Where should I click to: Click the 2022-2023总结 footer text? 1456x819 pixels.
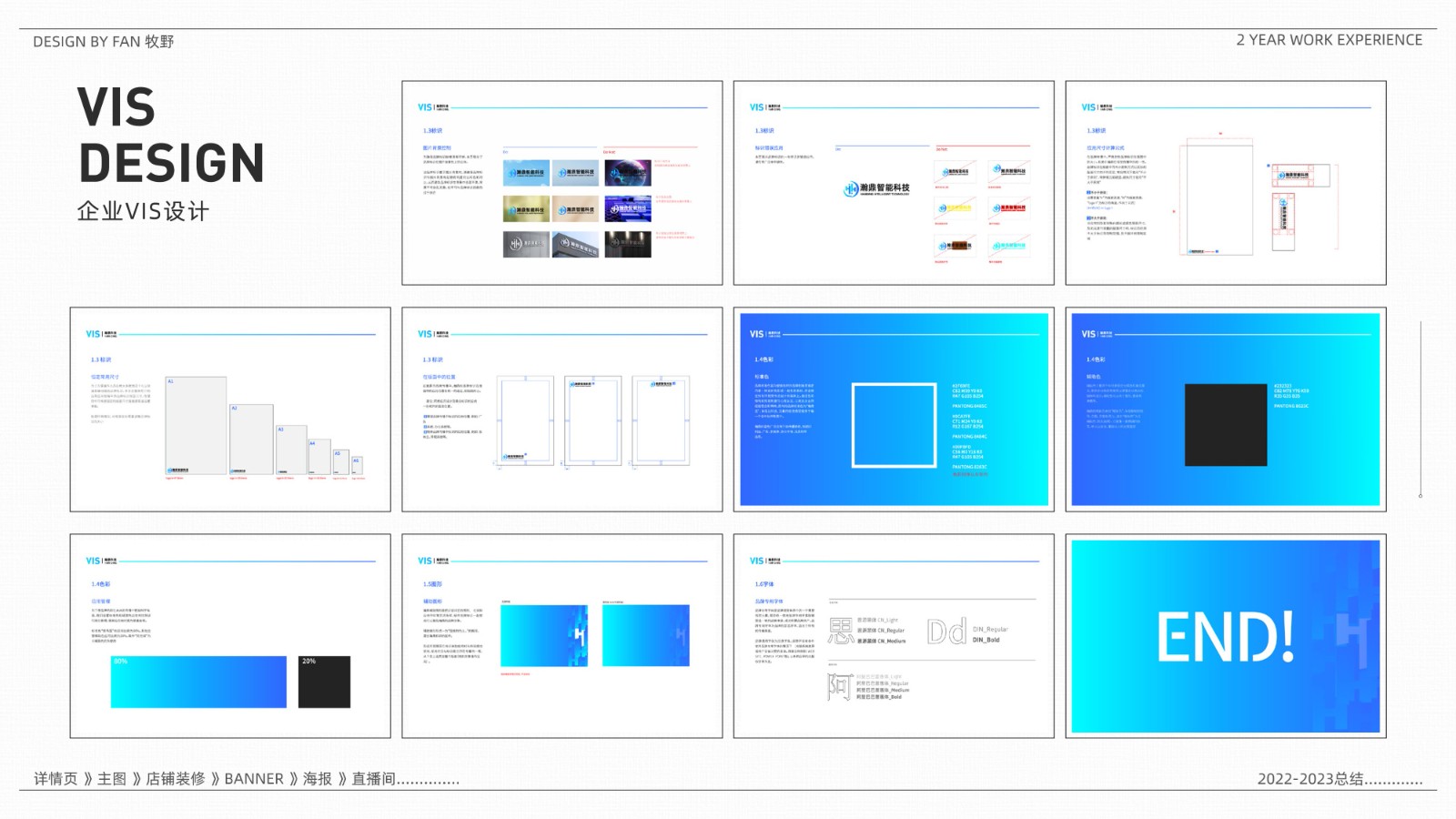point(1310,779)
